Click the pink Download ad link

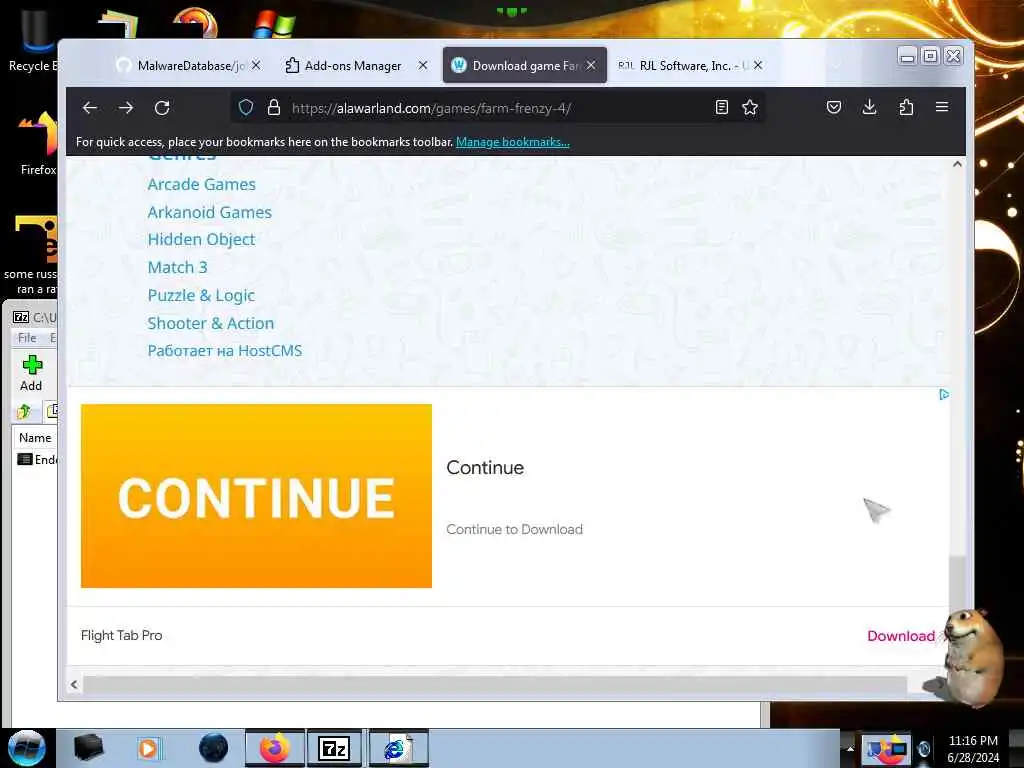[901, 636]
